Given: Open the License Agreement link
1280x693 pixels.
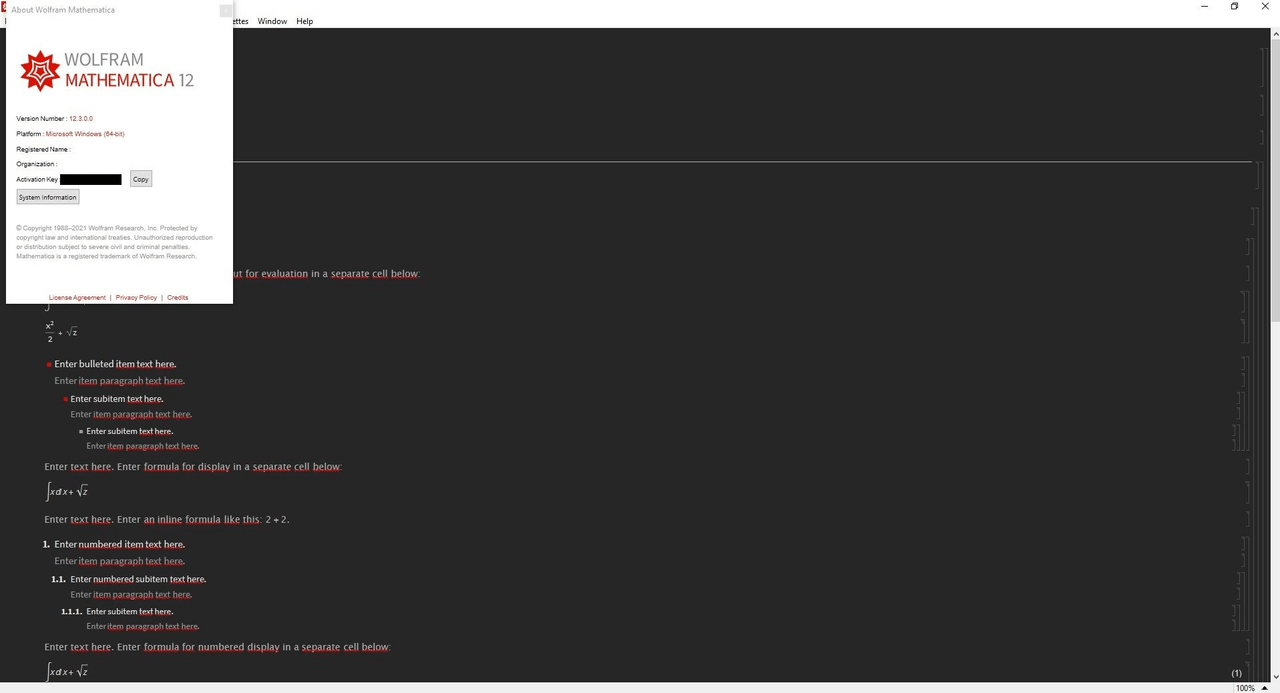Looking at the screenshot, I should pyautogui.click(x=77, y=297).
